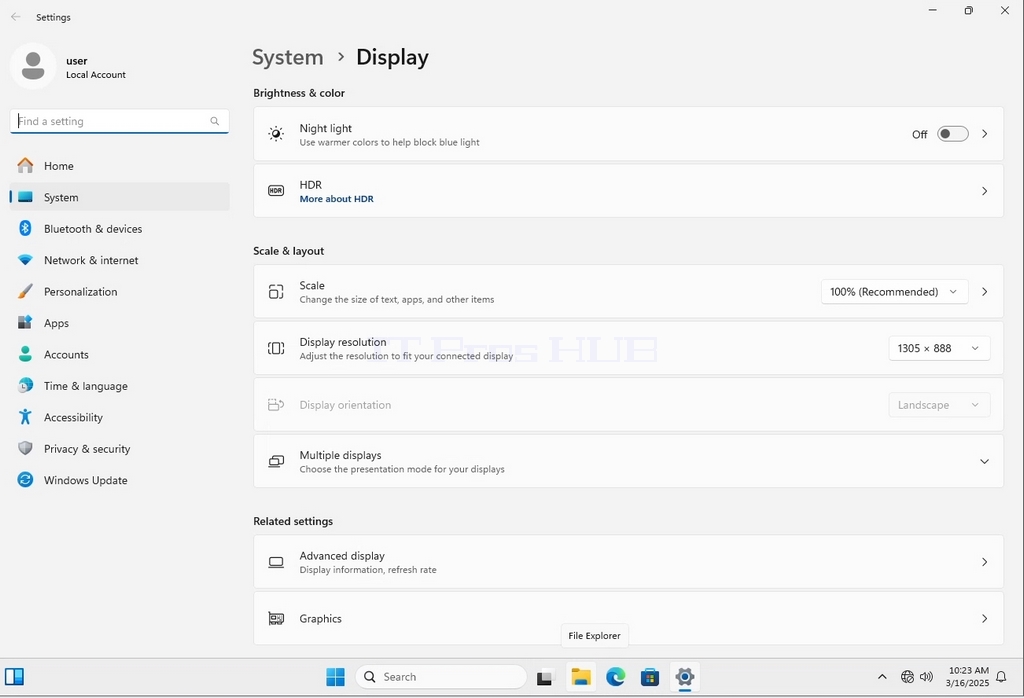Screen dimensions: 1024x698
Task: Click the Home icon in sidebar
Action: pyautogui.click(x=25, y=166)
